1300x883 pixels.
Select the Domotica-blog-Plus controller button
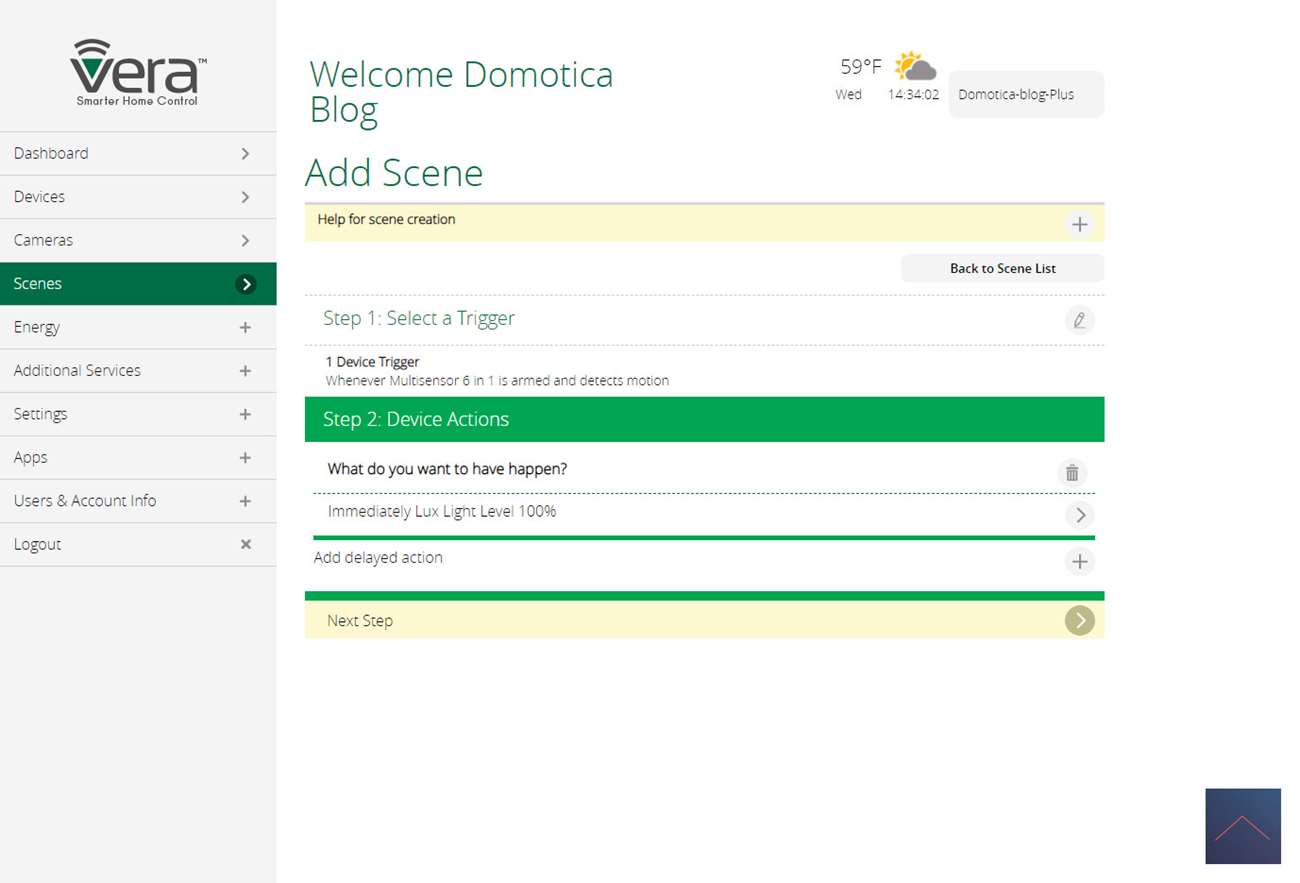coord(1025,95)
